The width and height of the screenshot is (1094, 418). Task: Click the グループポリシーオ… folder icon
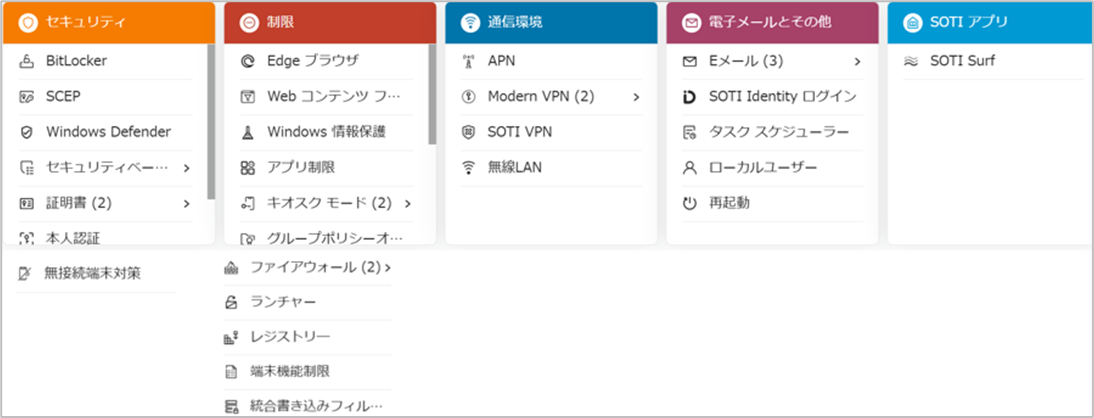[248, 239]
